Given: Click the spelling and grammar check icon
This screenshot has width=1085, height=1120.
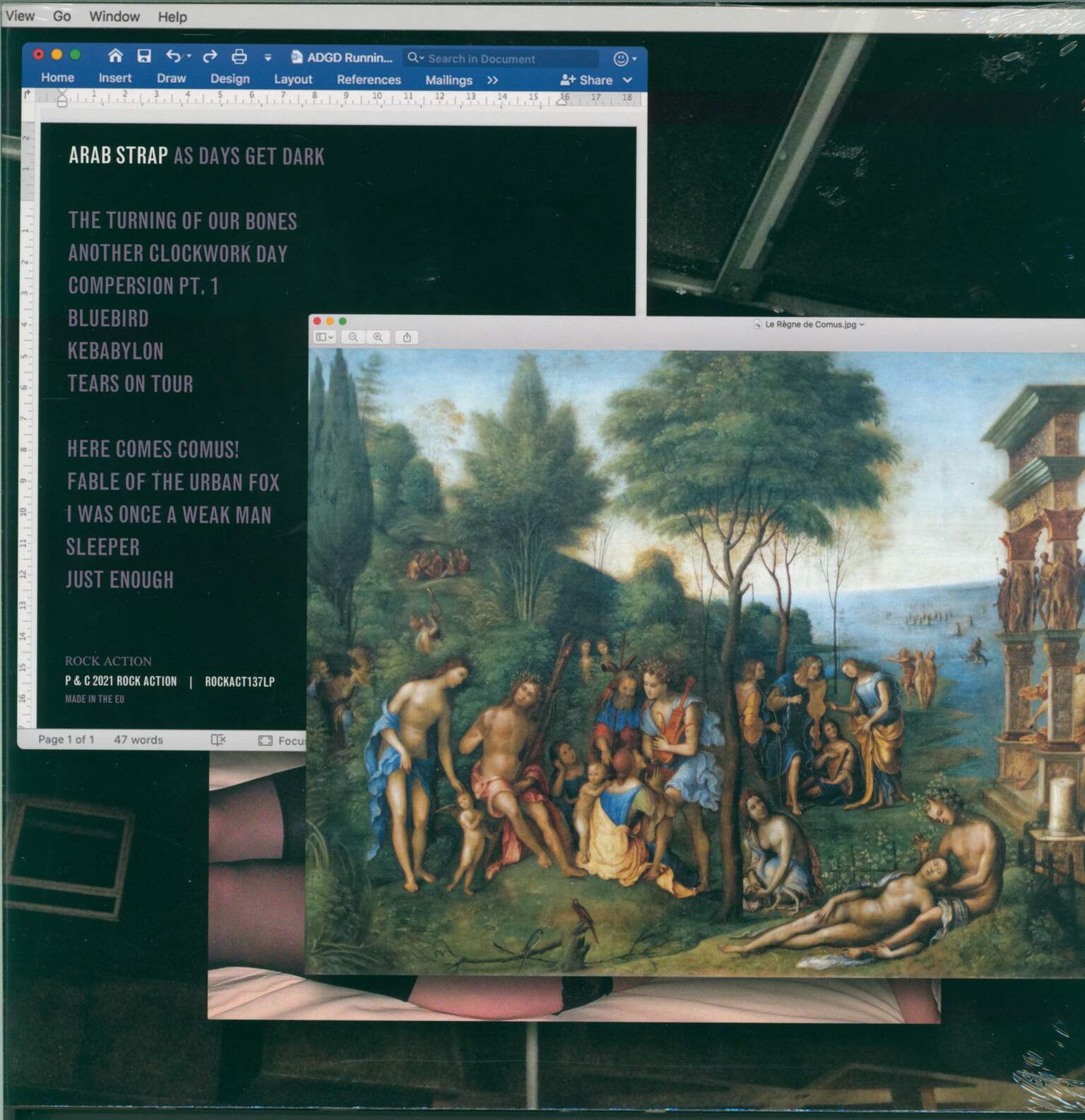Looking at the screenshot, I should point(218,740).
